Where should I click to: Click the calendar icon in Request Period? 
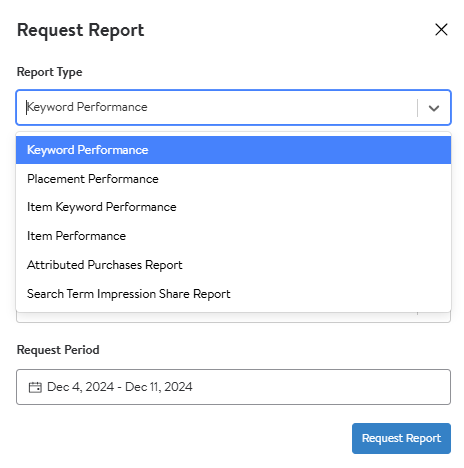(x=35, y=387)
